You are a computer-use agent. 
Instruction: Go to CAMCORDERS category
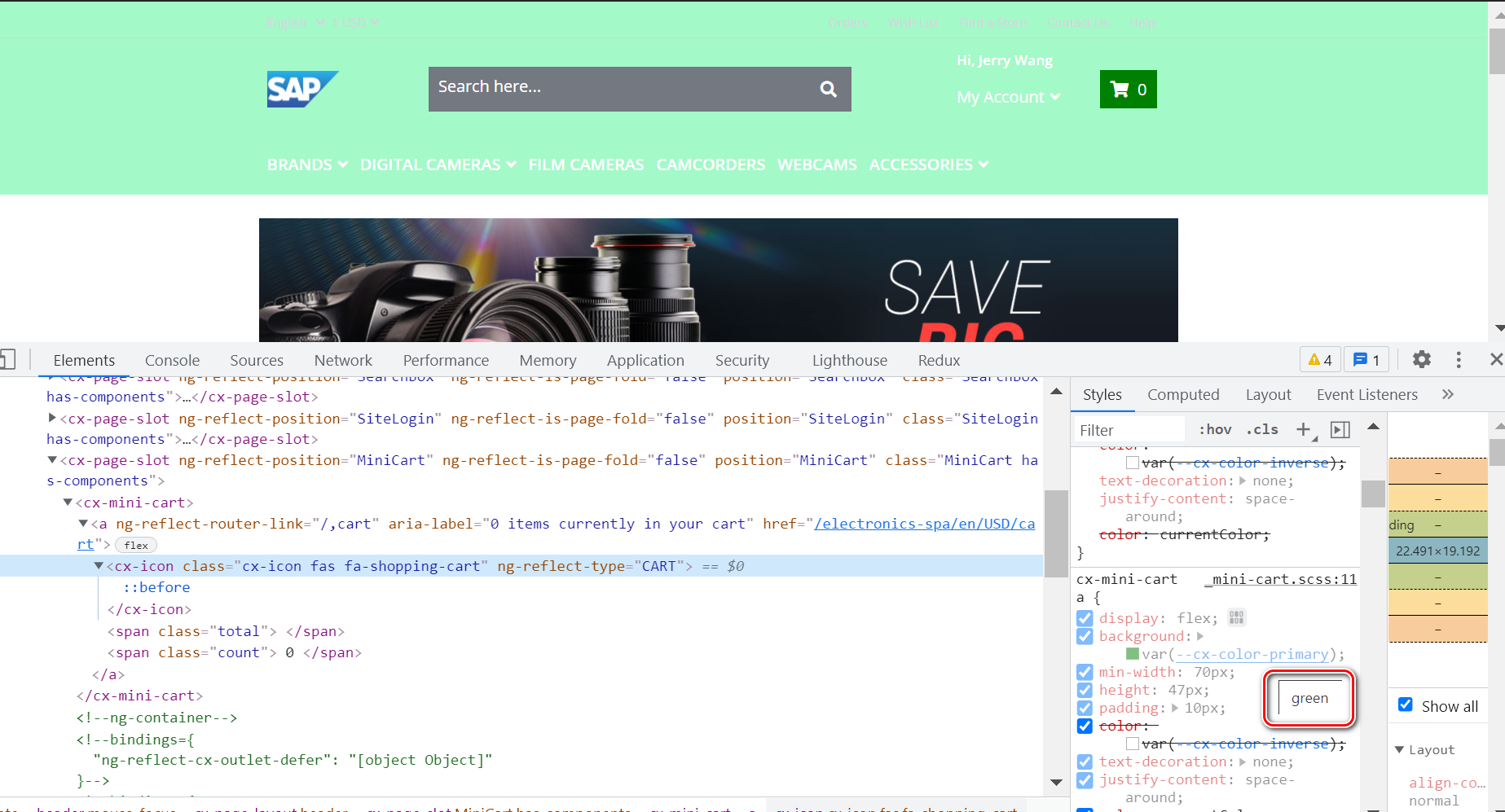(711, 165)
